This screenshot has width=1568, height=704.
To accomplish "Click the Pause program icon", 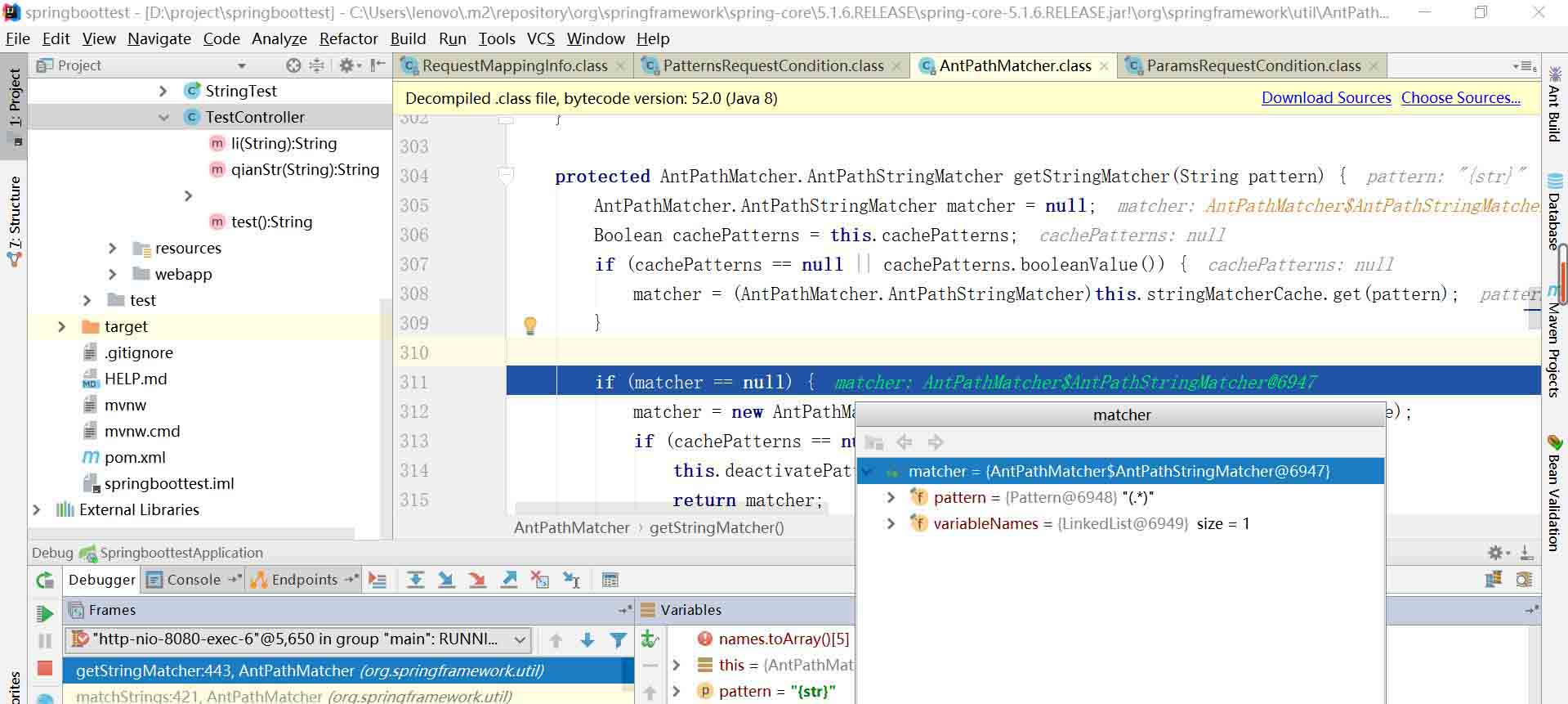I will [45, 641].
